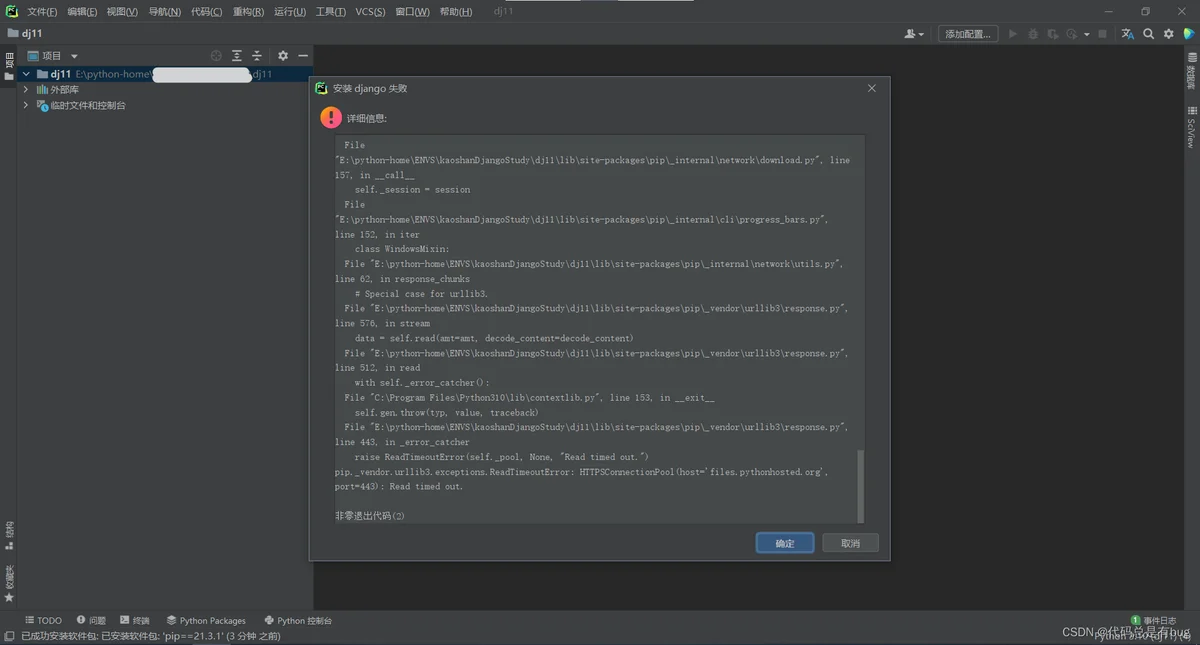Open the 工具(T) menu
Image resolution: width=1200 pixels, height=645 pixels.
pyautogui.click(x=330, y=12)
